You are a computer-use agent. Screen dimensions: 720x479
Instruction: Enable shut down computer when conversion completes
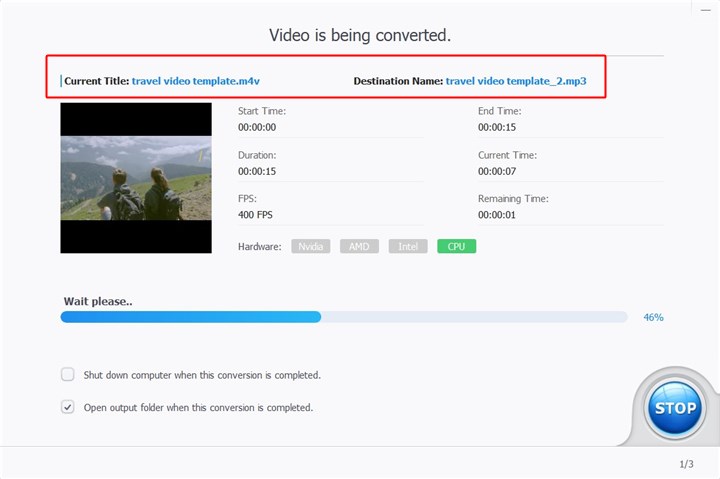(x=68, y=374)
